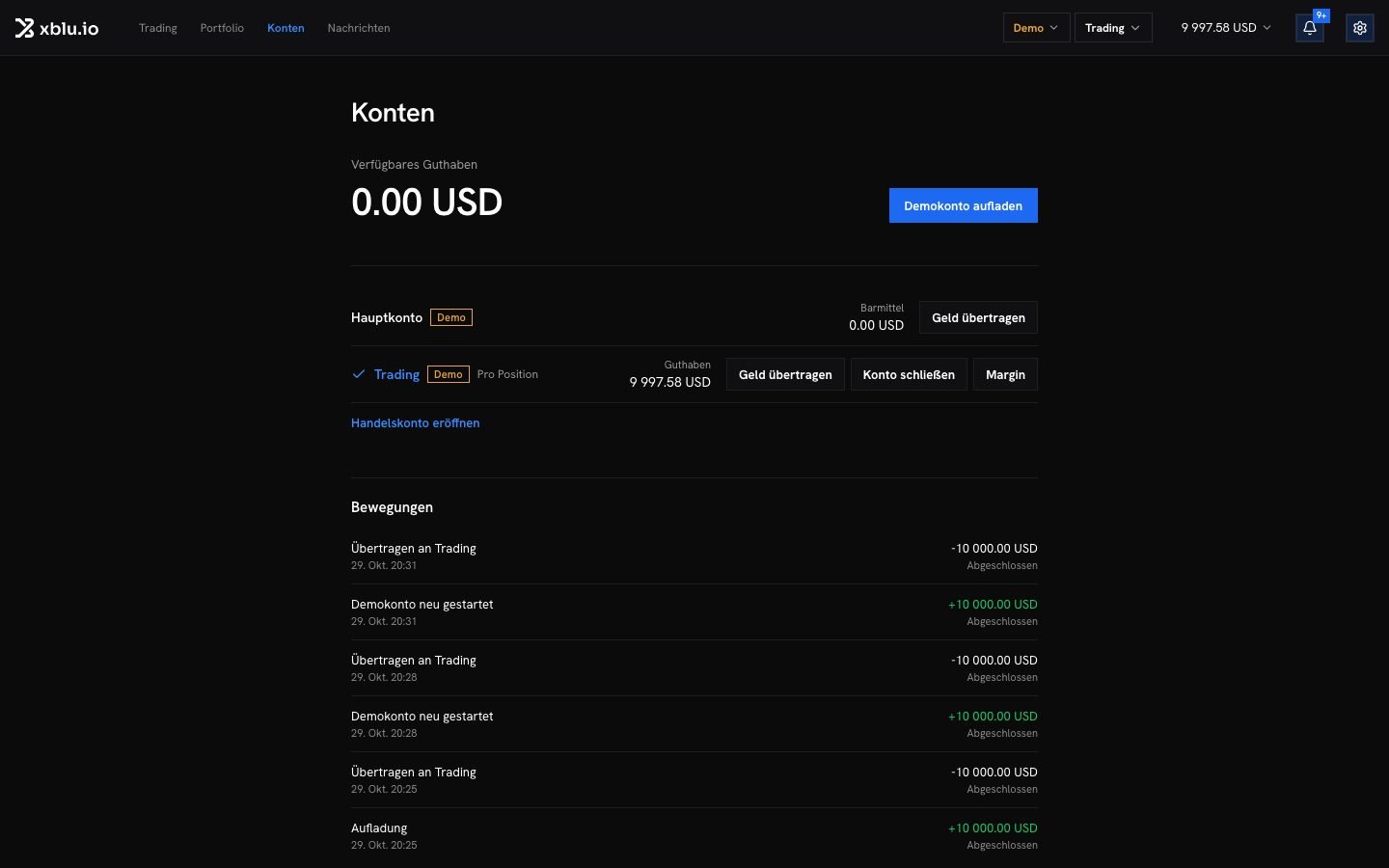The height and width of the screenshot is (868, 1389).
Task: Select the blue Trading account name link
Action: pos(396,374)
